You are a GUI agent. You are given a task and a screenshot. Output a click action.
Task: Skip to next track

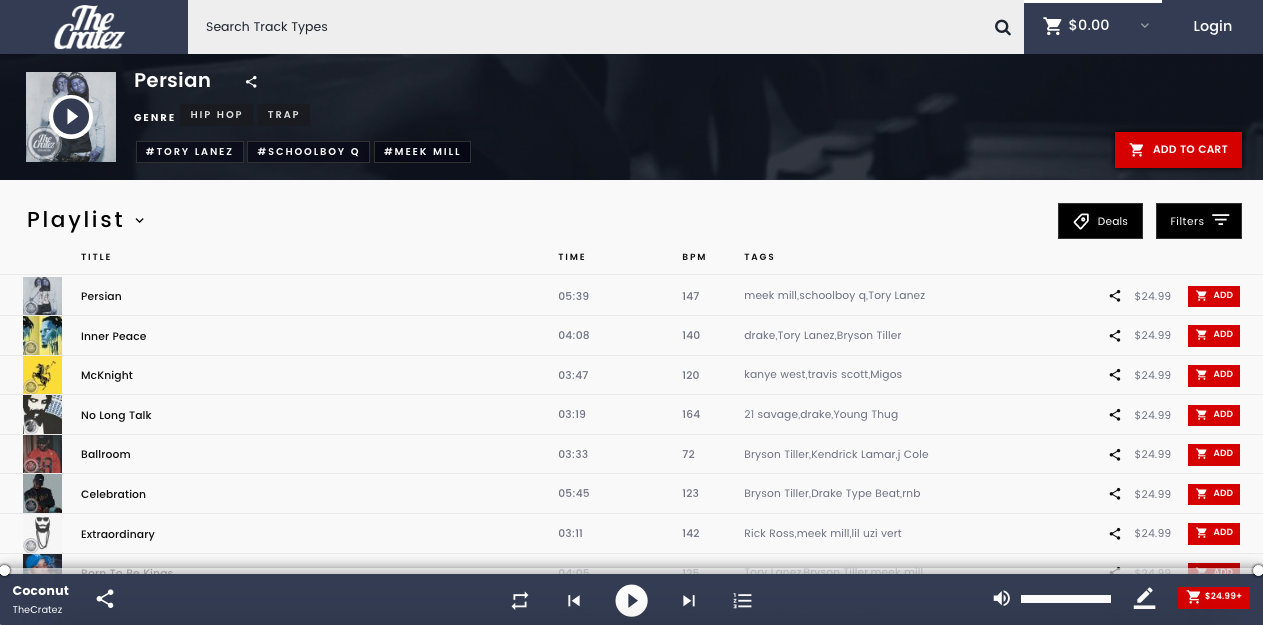[688, 601]
